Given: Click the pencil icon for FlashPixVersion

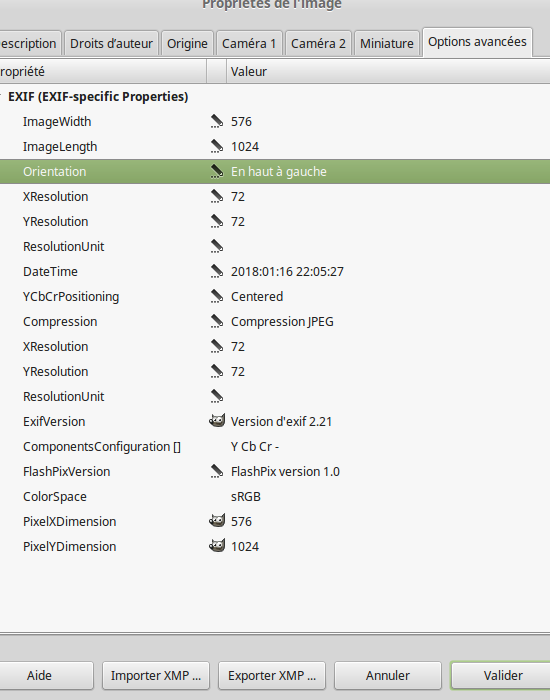Looking at the screenshot, I should point(217,471).
